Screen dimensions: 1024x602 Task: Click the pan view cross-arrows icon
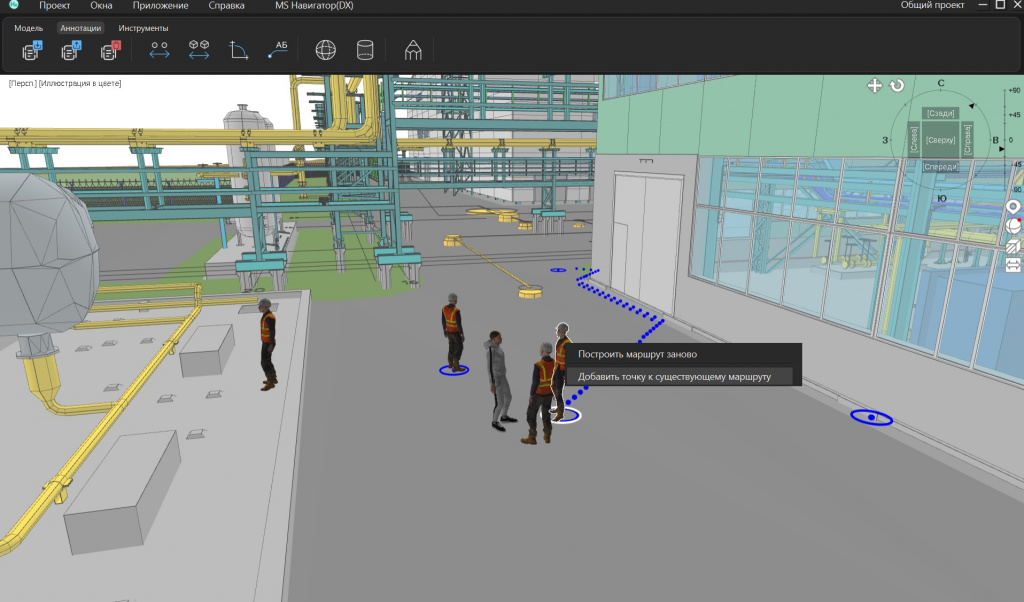[874, 86]
